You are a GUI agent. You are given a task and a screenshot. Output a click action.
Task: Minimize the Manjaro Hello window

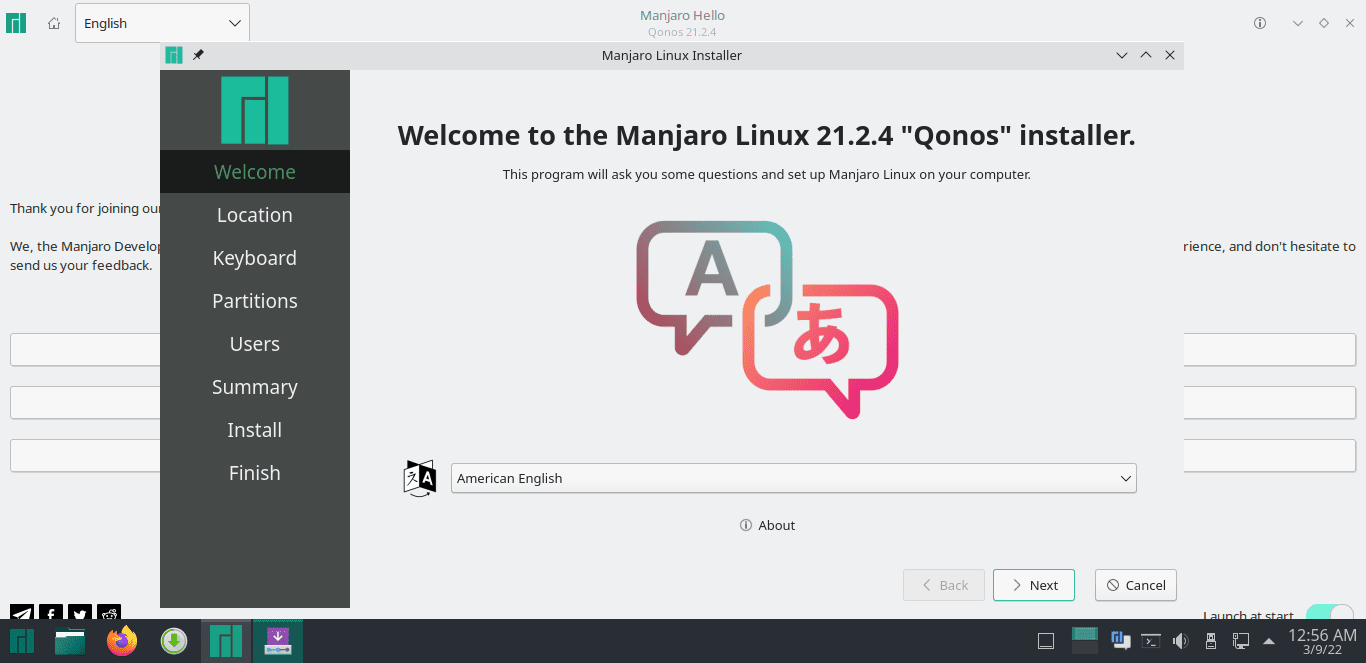pyautogui.click(x=1298, y=23)
